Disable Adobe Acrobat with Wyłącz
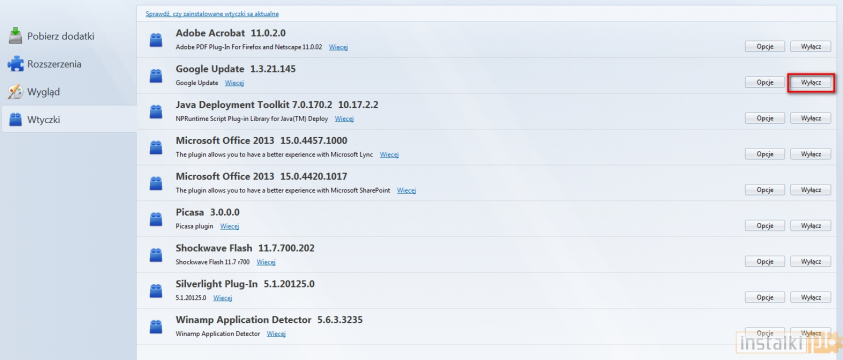 click(x=810, y=47)
